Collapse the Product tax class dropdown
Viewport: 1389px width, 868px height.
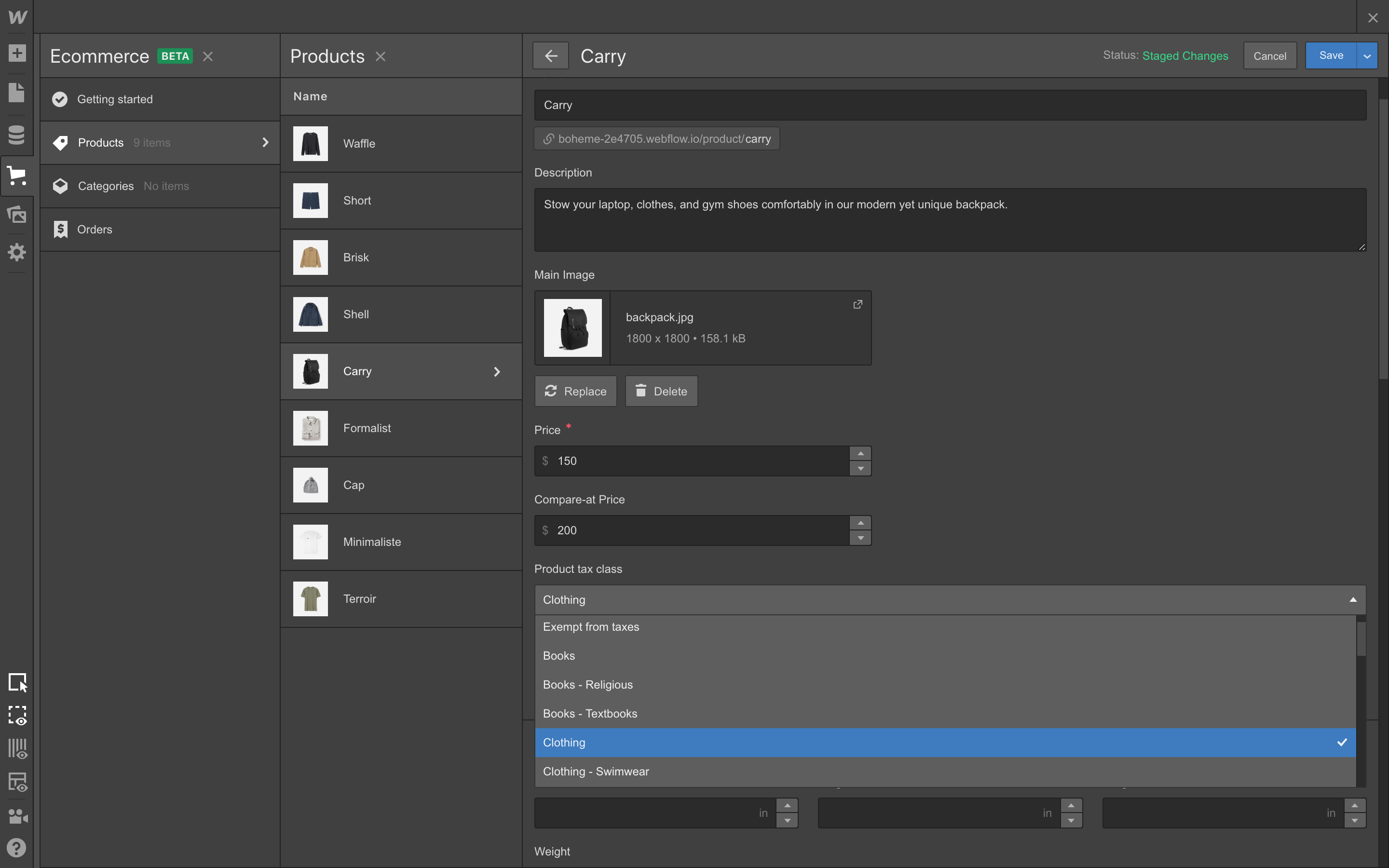[1352, 600]
